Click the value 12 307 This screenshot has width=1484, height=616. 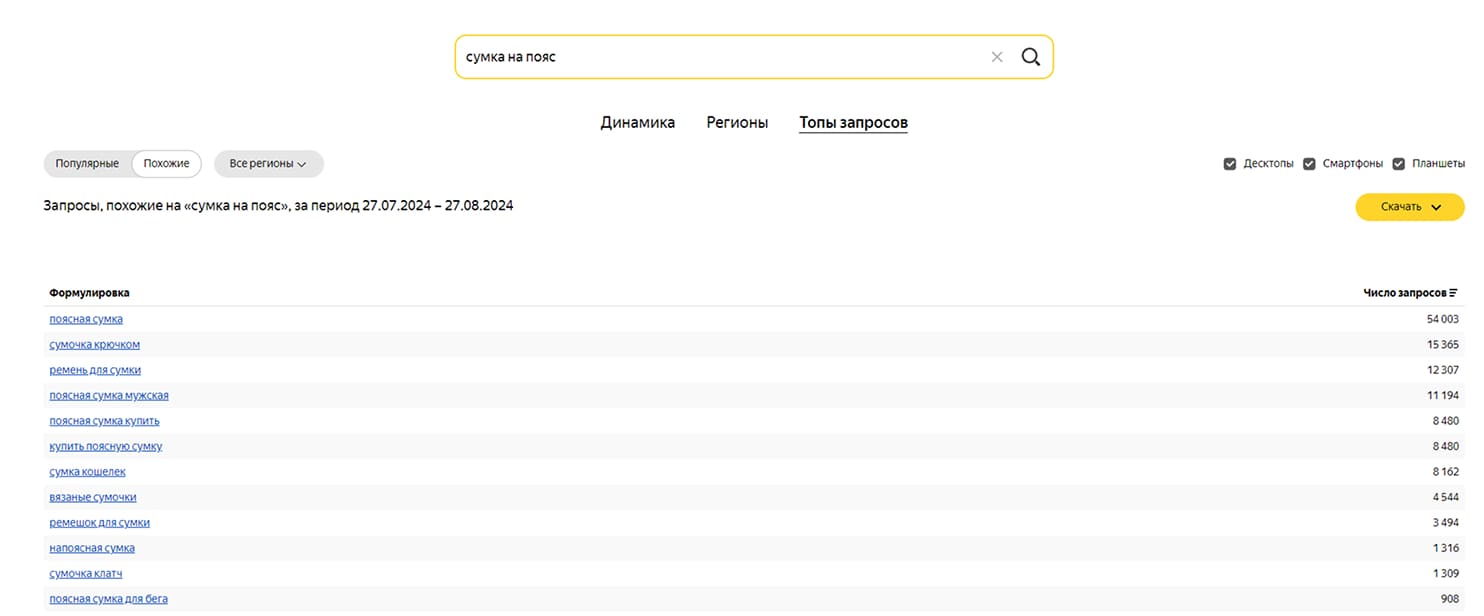coord(1443,370)
